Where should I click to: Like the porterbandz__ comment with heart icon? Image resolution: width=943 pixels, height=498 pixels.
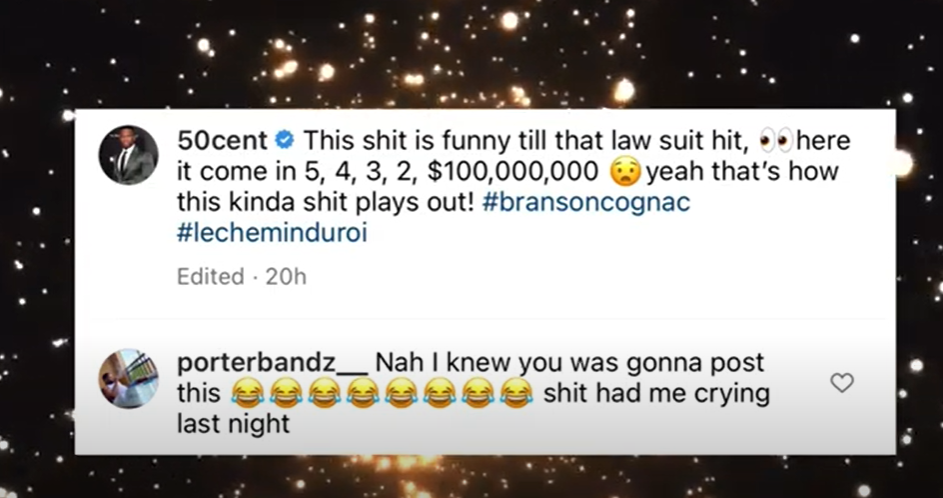tap(841, 383)
